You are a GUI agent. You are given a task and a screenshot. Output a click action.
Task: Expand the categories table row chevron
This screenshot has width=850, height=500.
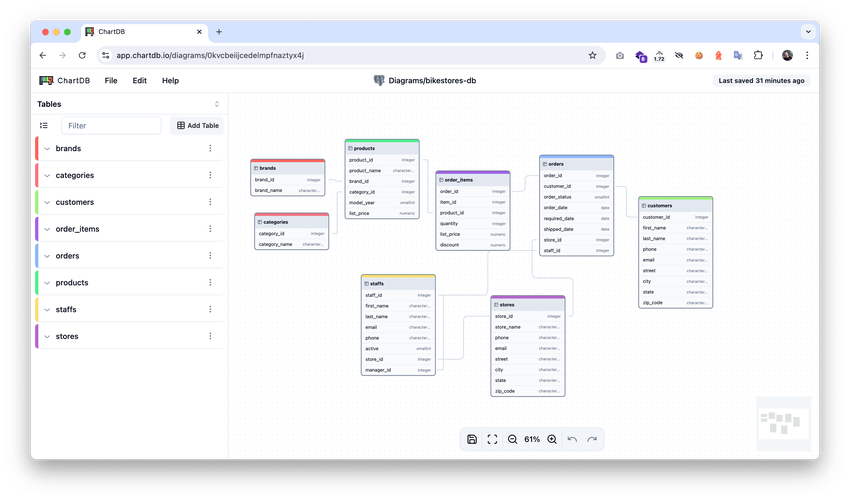(x=47, y=176)
